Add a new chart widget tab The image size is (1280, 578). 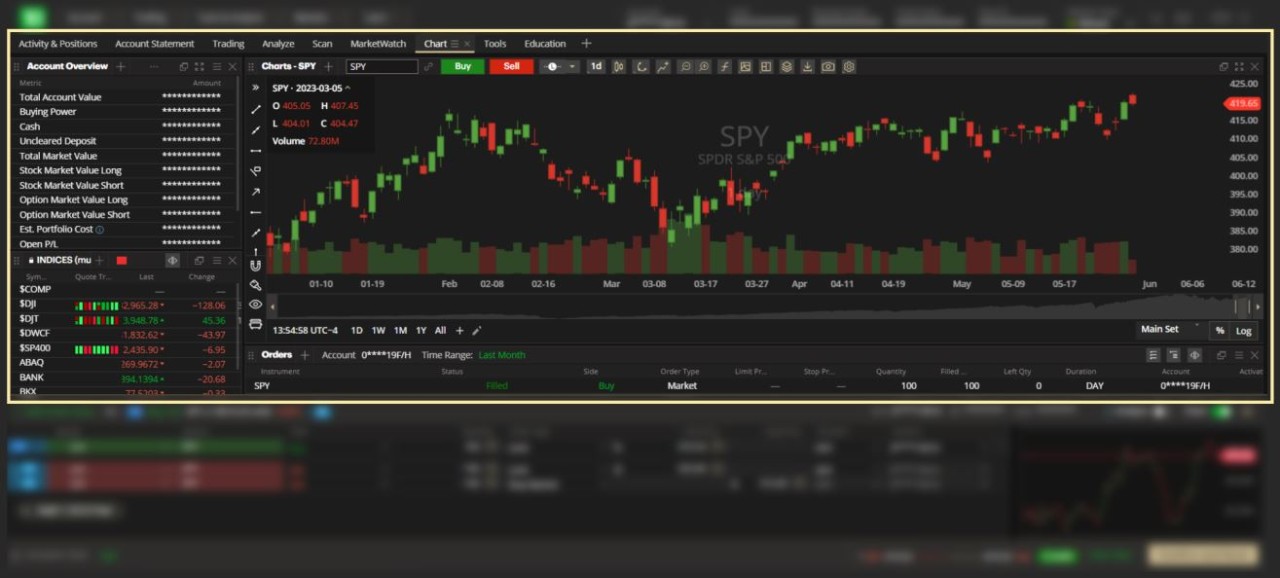tap(328, 67)
